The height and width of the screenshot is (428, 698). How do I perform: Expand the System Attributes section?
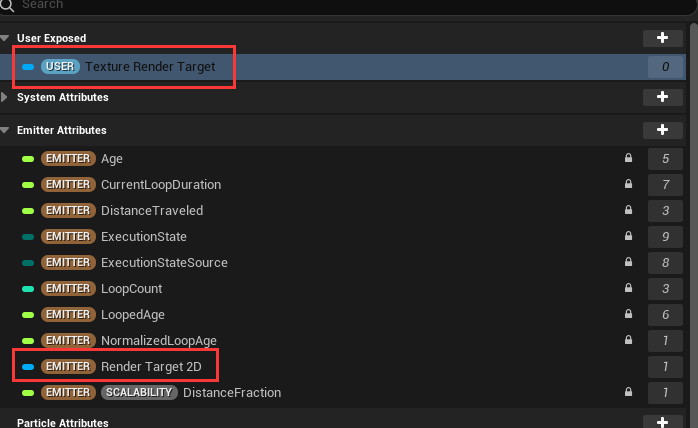[4, 97]
